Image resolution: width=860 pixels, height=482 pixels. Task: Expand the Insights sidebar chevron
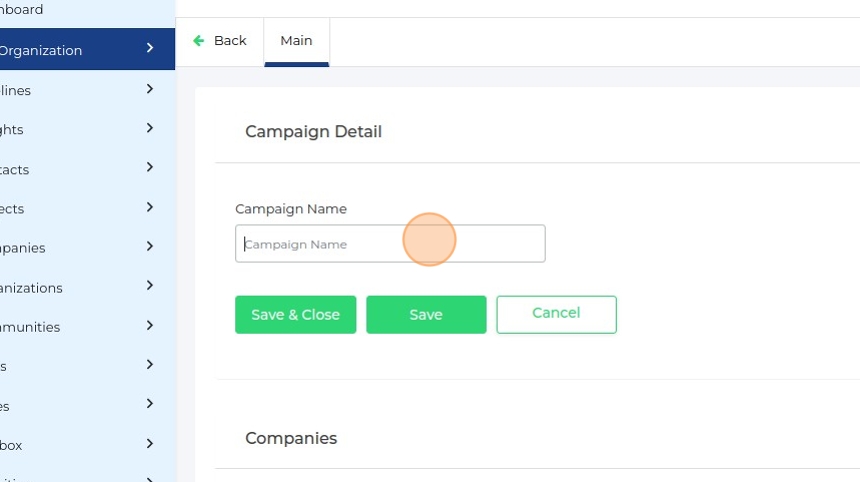(x=150, y=128)
